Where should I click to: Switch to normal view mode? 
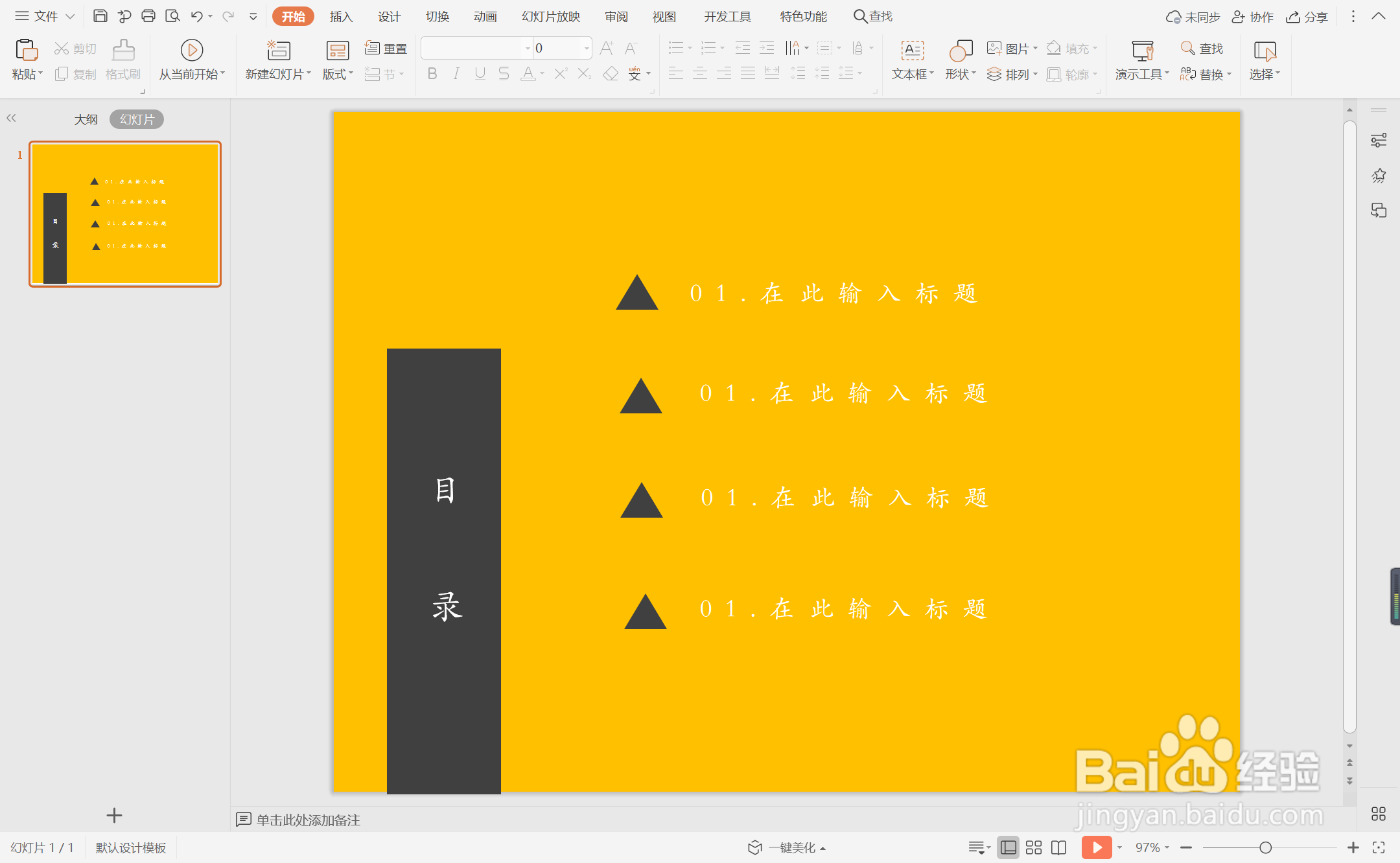click(1008, 847)
